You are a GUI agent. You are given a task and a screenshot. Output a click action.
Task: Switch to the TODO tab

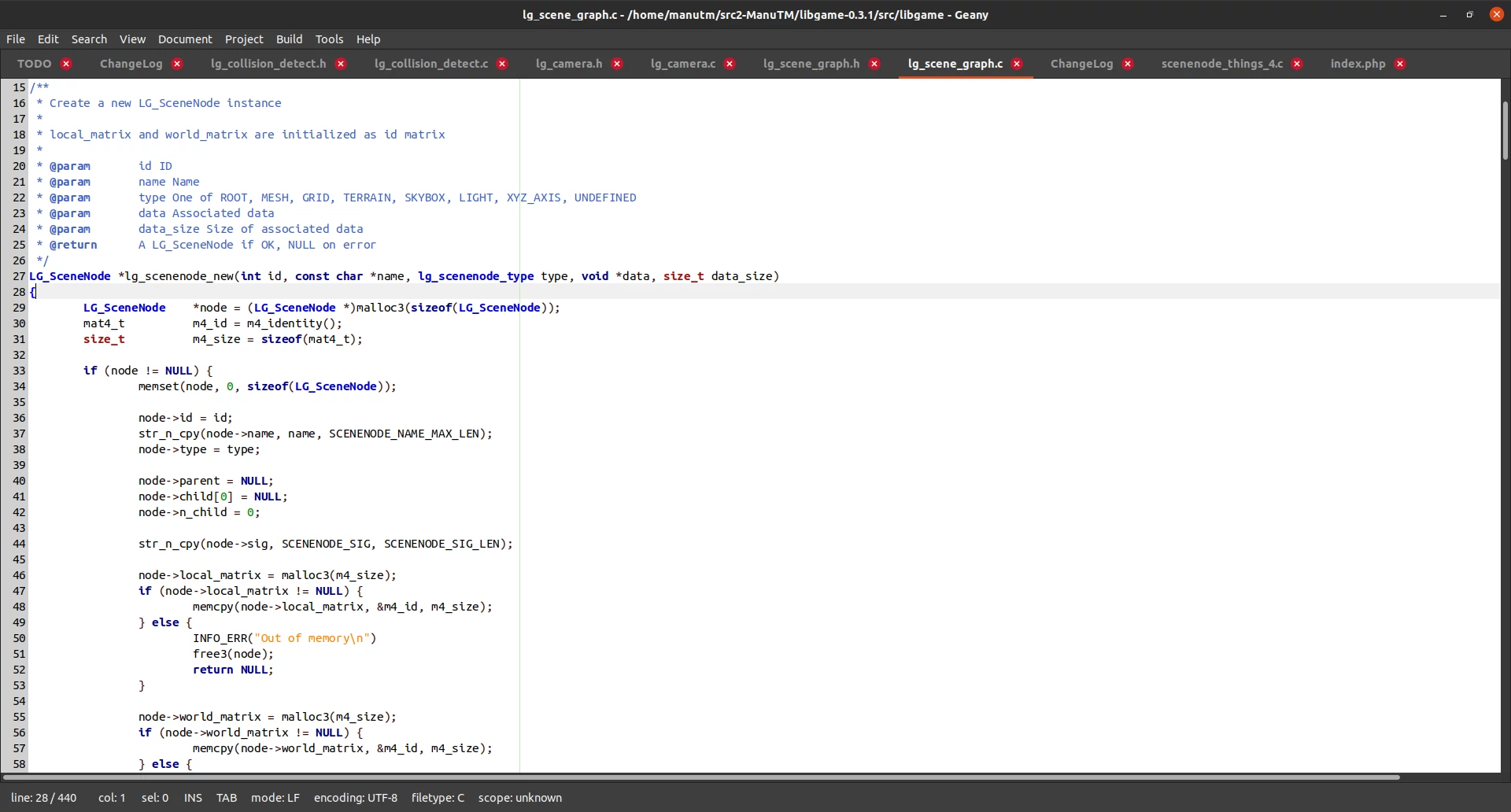pos(35,64)
